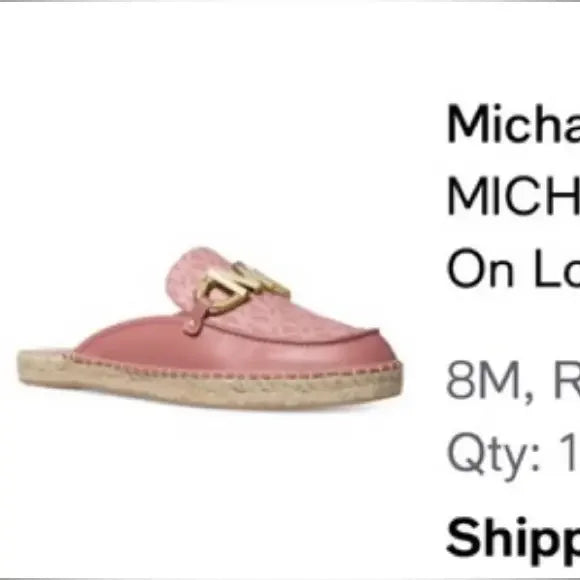This screenshot has width=580, height=580.
Task: Click the small pink leather tab with stud
Action: click(x=195, y=321)
